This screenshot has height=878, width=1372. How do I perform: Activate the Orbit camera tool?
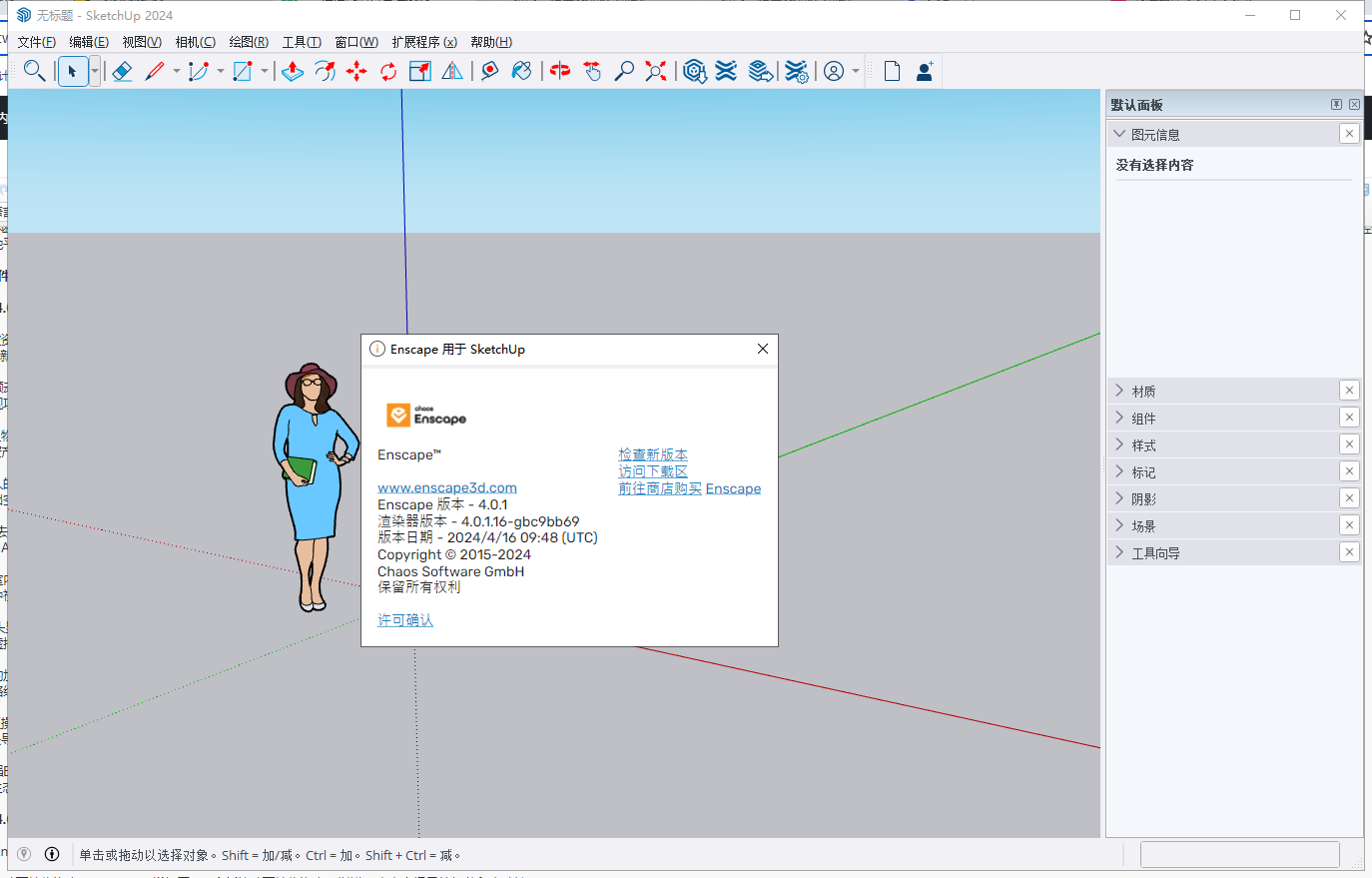point(560,71)
